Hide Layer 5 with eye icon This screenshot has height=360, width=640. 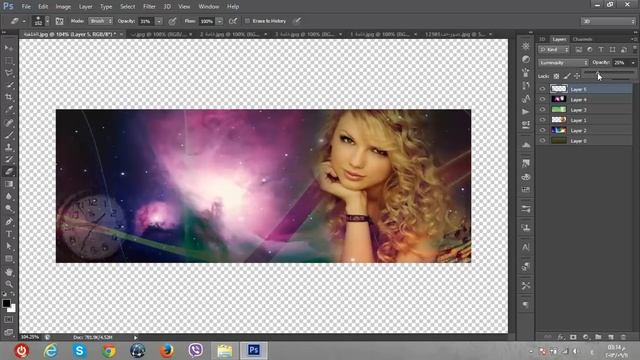[x=542, y=89]
